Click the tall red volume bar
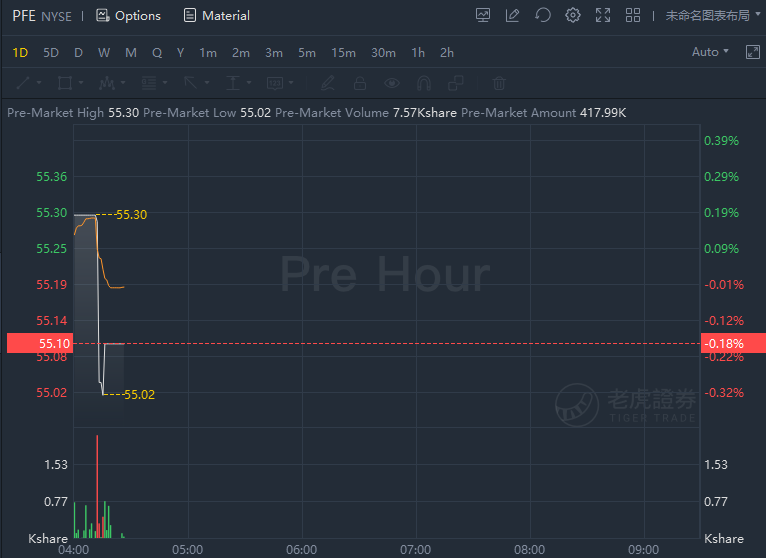Image resolution: width=766 pixels, height=558 pixels. pos(97,486)
